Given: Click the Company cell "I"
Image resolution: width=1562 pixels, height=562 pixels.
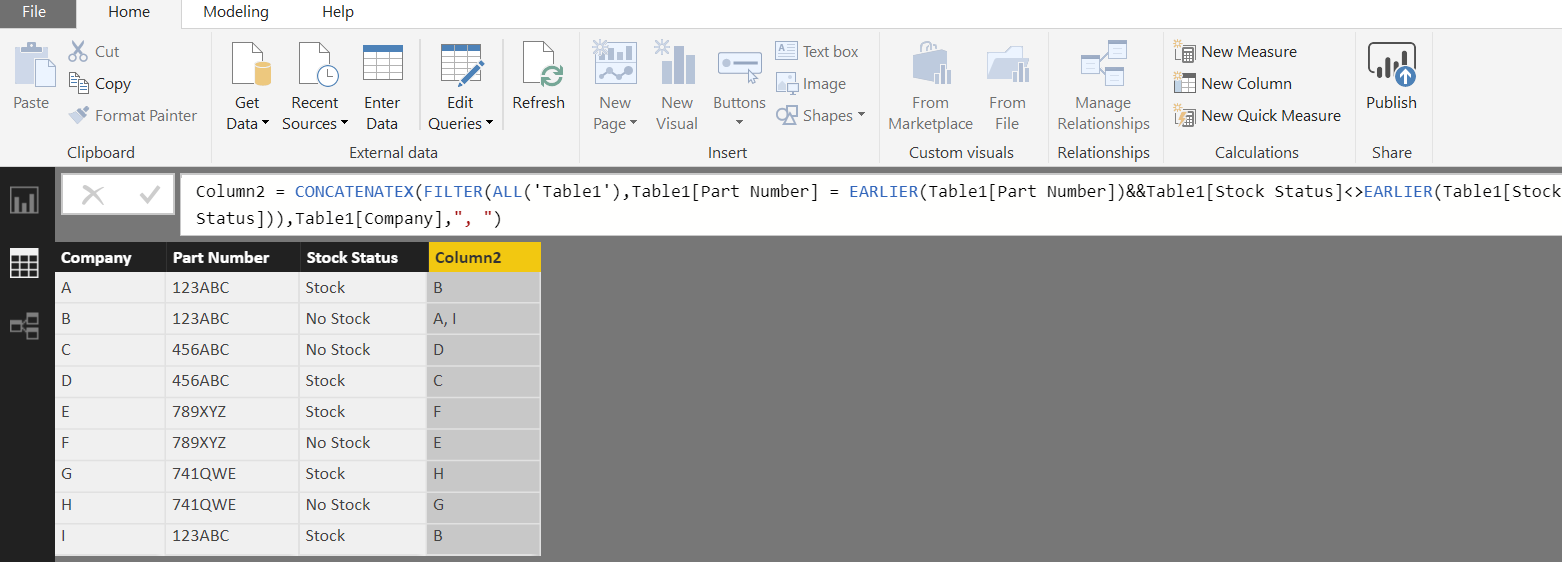Looking at the screenshot, I should tap(110, 536).
